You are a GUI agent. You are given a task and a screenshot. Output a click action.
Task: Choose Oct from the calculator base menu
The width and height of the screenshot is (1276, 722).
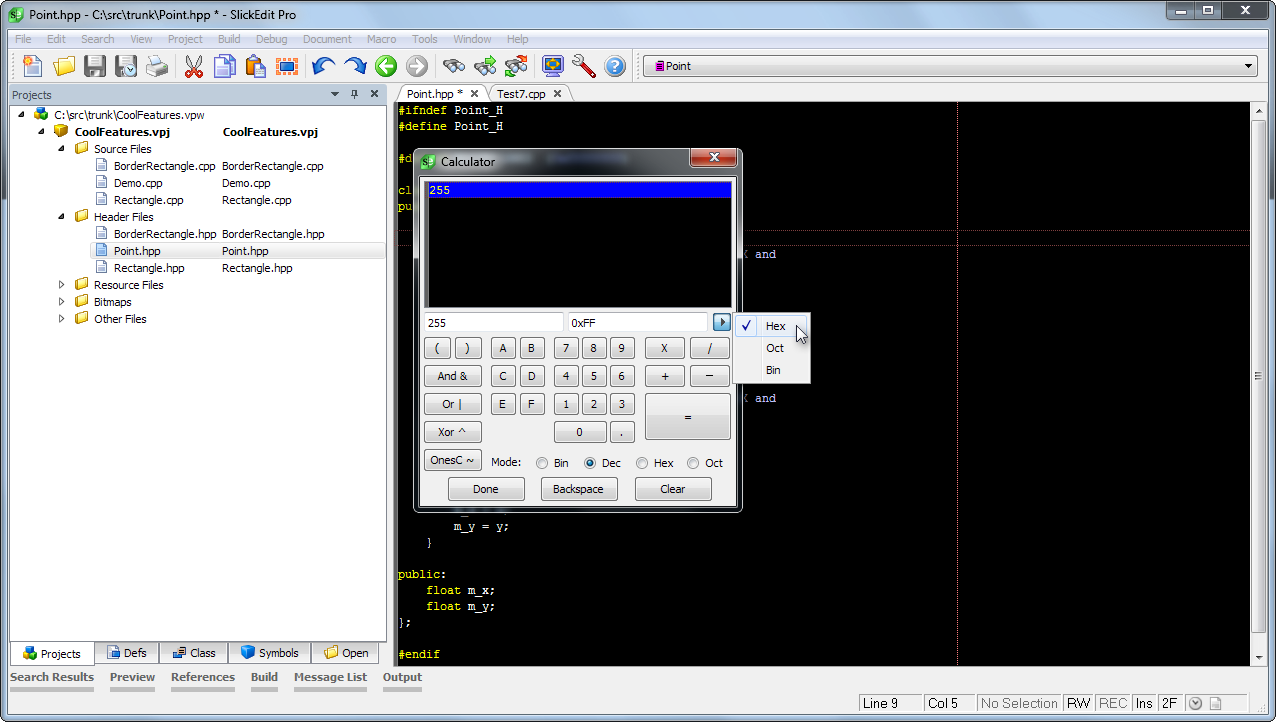pyautogui.click(x=774, y=348)
